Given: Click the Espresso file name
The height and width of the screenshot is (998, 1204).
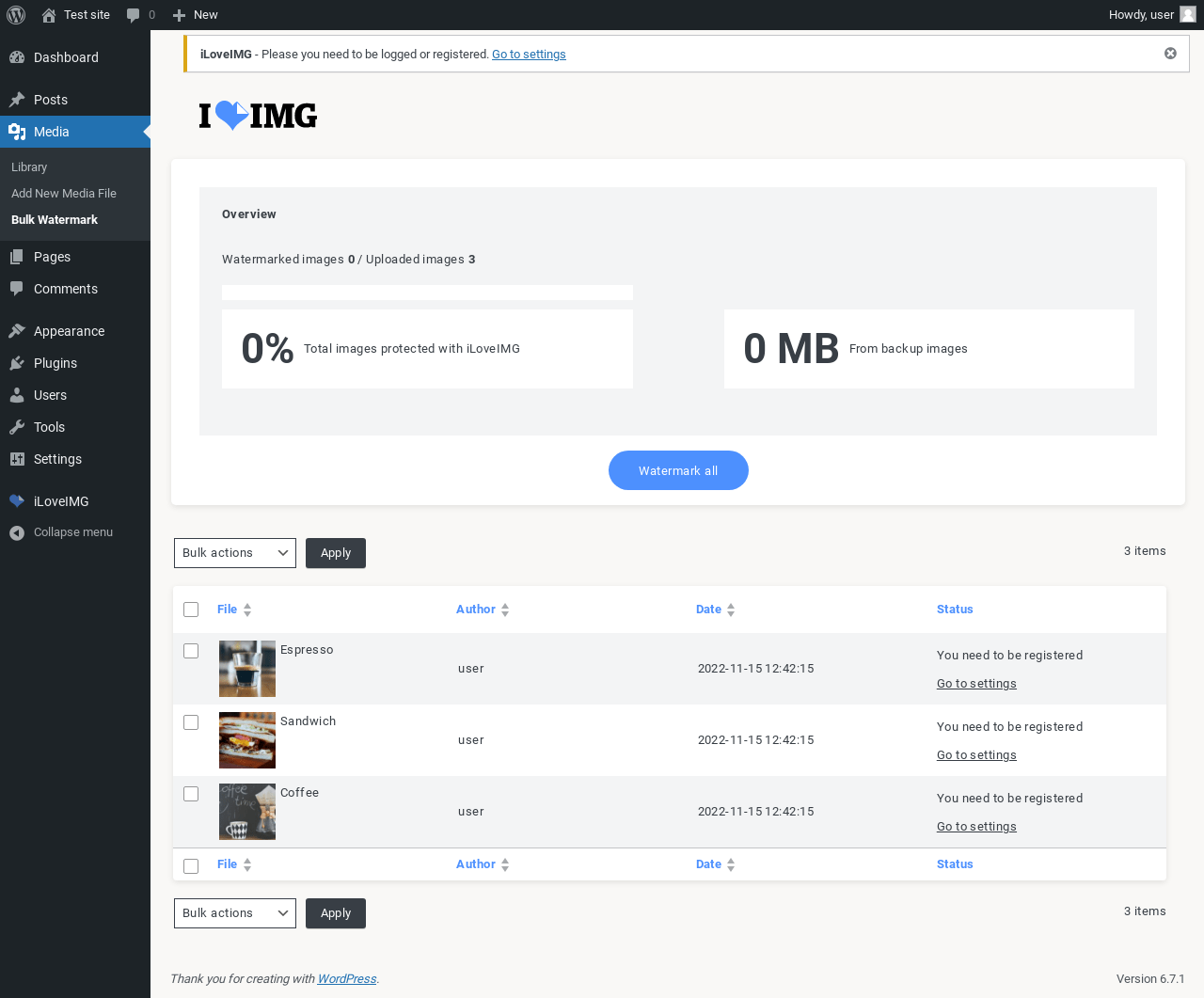Looking at the screenshot, I should (307, 650).
